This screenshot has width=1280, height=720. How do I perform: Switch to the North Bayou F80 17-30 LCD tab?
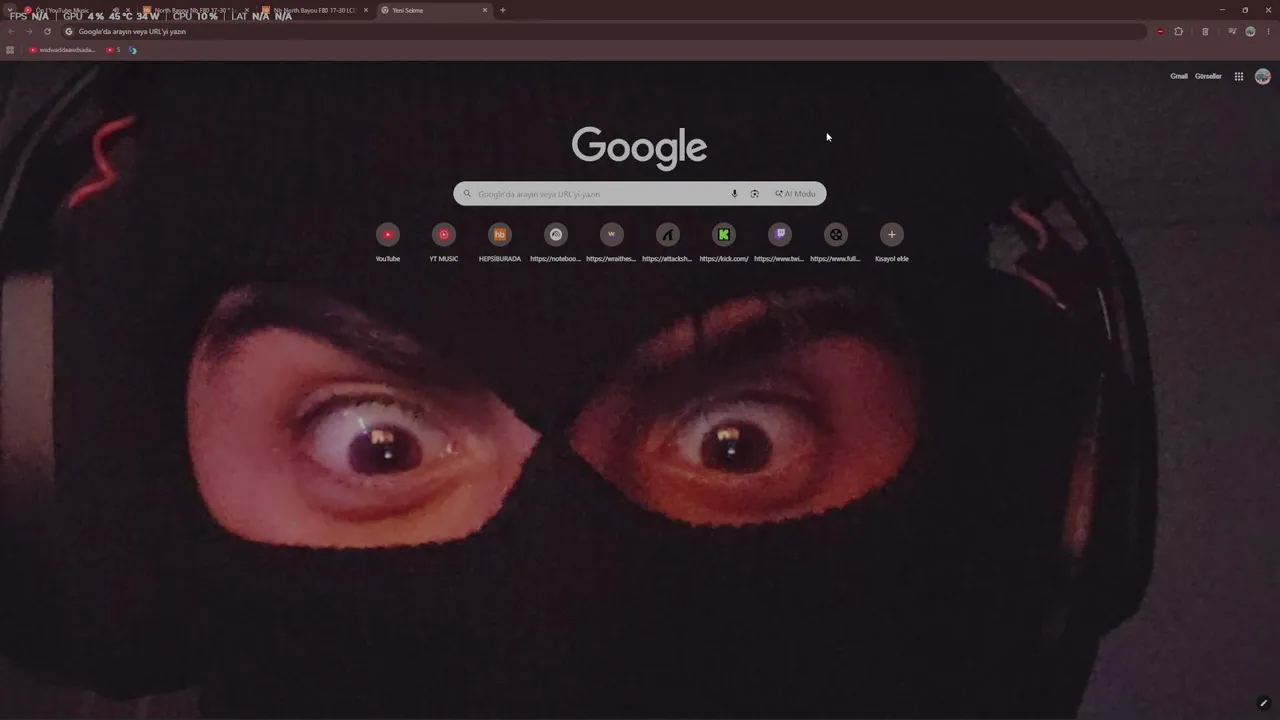pyautogui.click(x=315, y=10)
